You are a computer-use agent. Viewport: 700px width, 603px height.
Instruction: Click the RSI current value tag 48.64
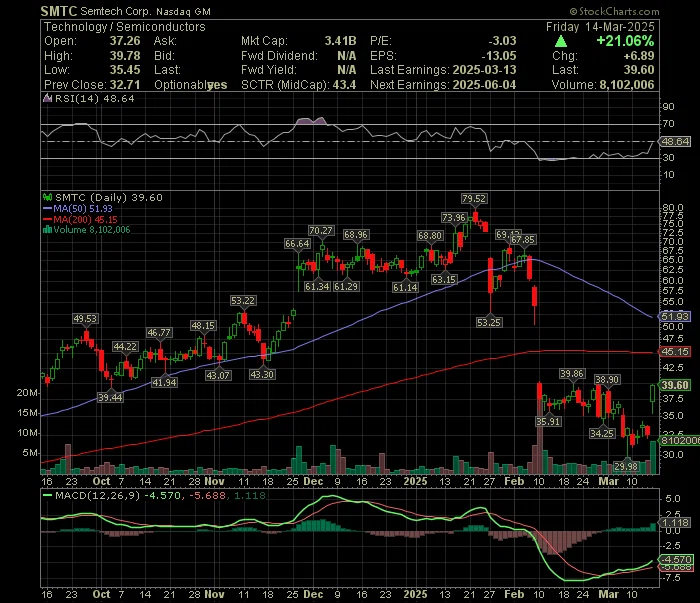click(x=675, y=141)
